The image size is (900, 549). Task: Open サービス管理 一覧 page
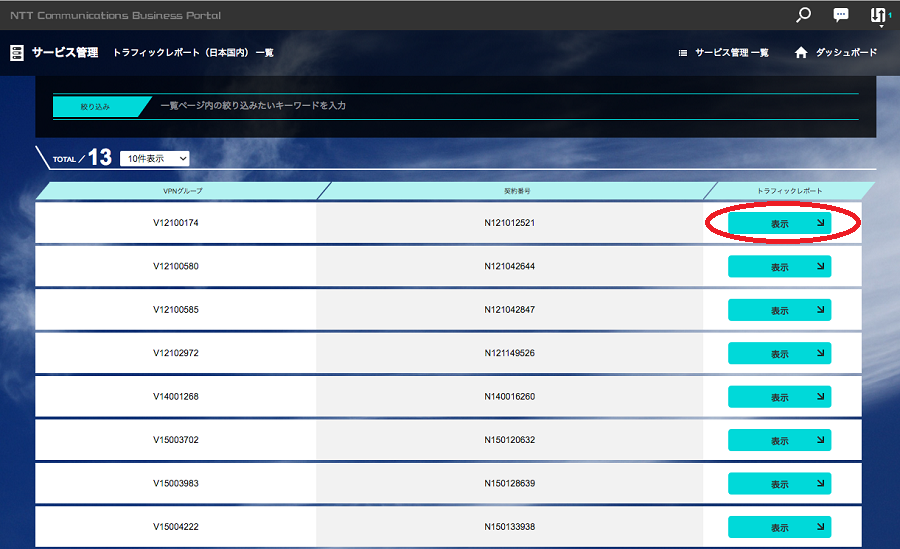(731, 53)
